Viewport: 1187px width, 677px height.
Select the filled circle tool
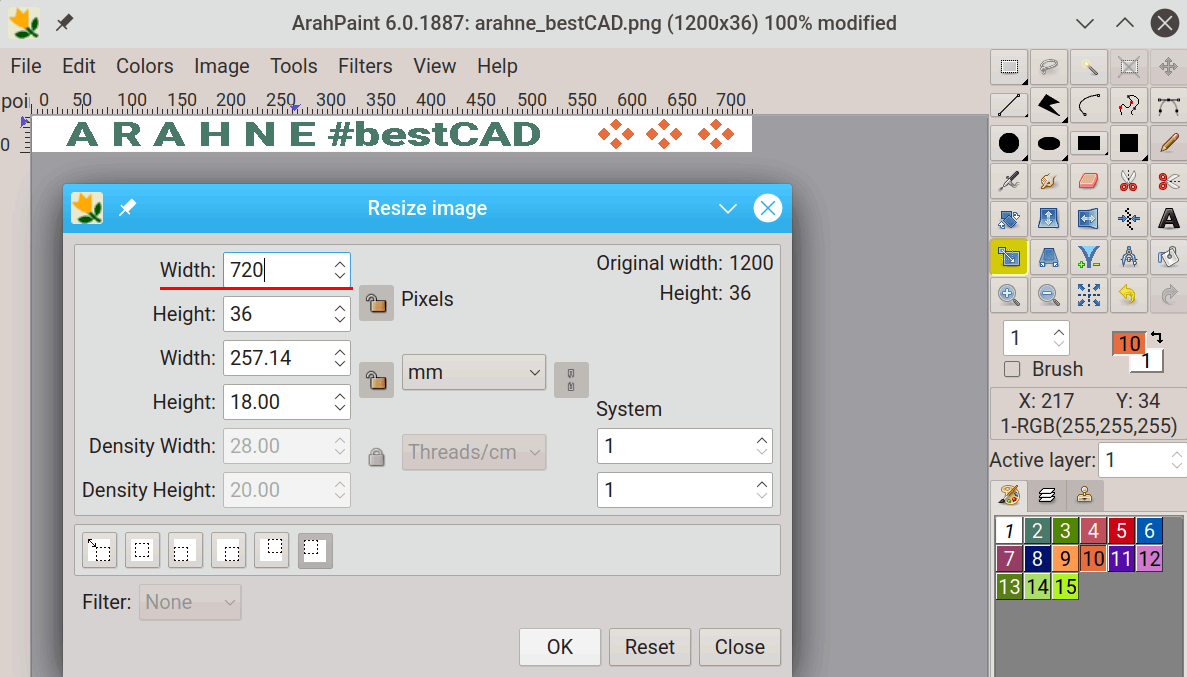(x=1009, y=143)
